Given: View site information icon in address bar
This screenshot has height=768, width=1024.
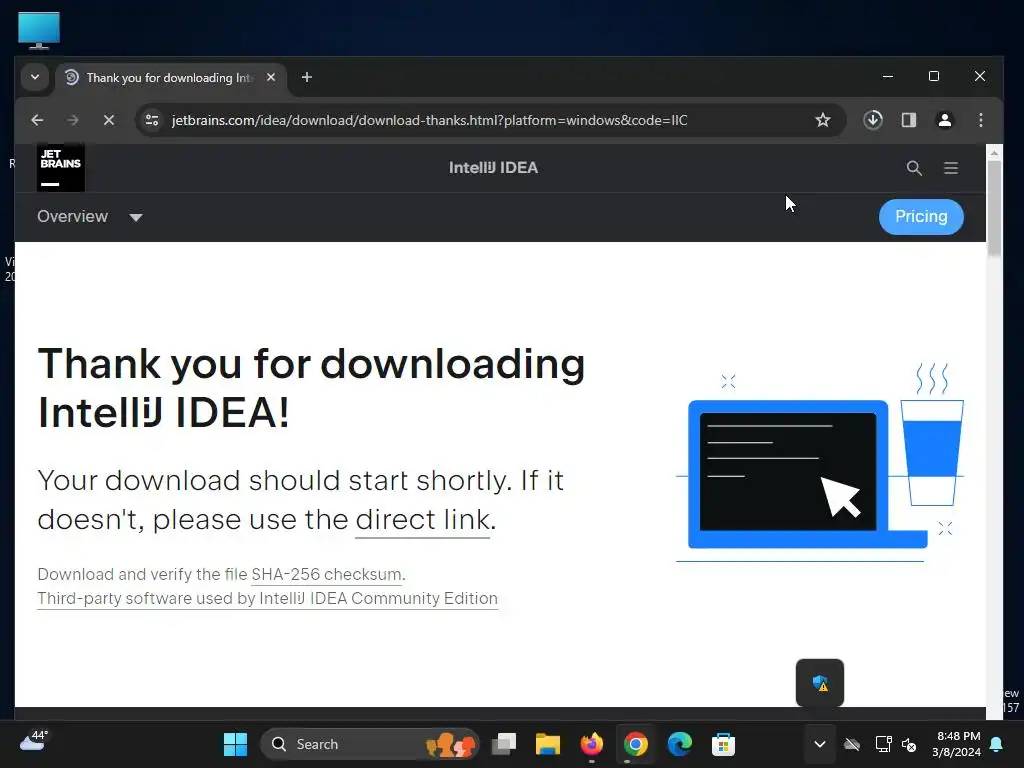Looking at the screenshot, I should pyautogui.click(x=152, y=120).
